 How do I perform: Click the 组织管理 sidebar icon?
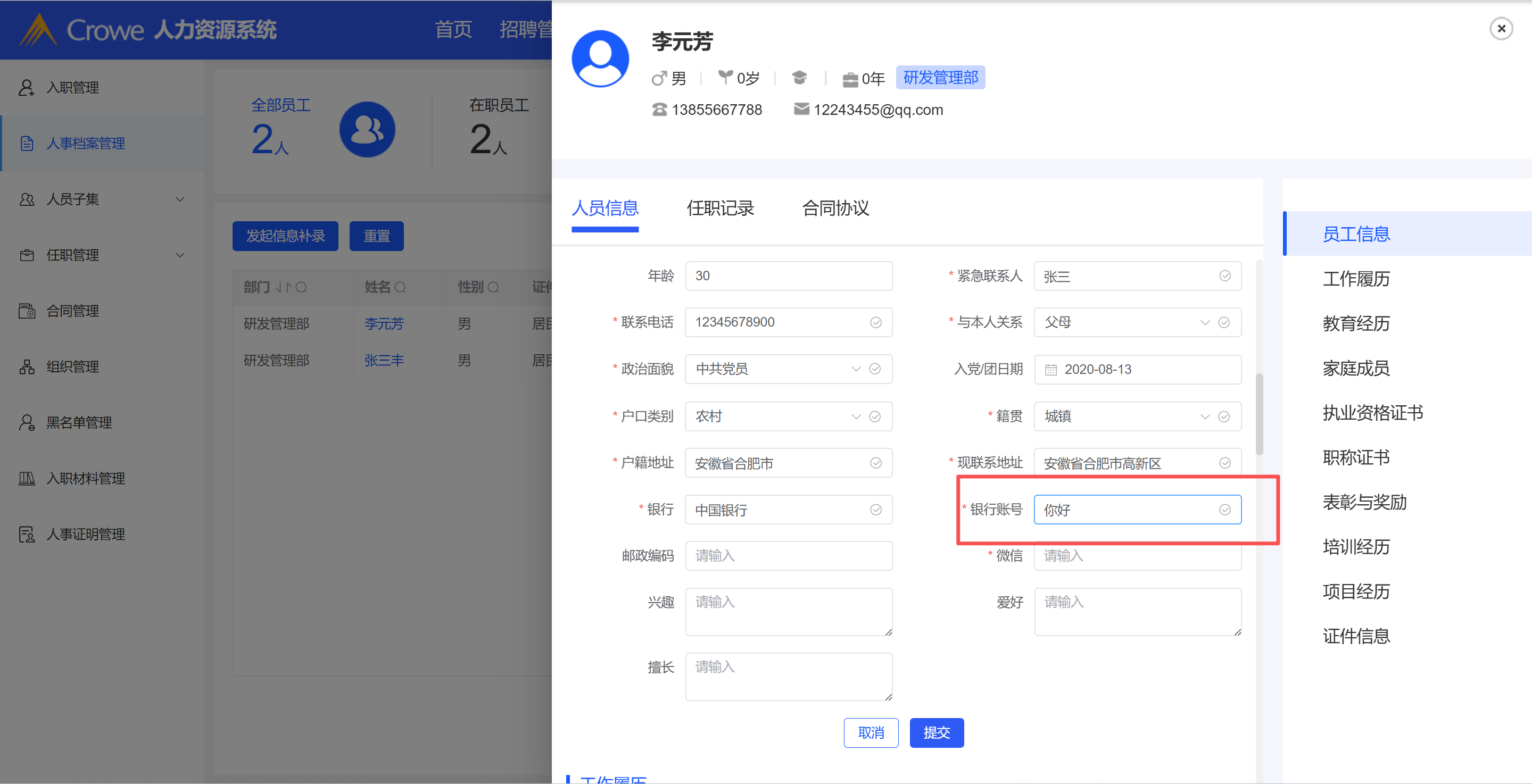(26, 367)
